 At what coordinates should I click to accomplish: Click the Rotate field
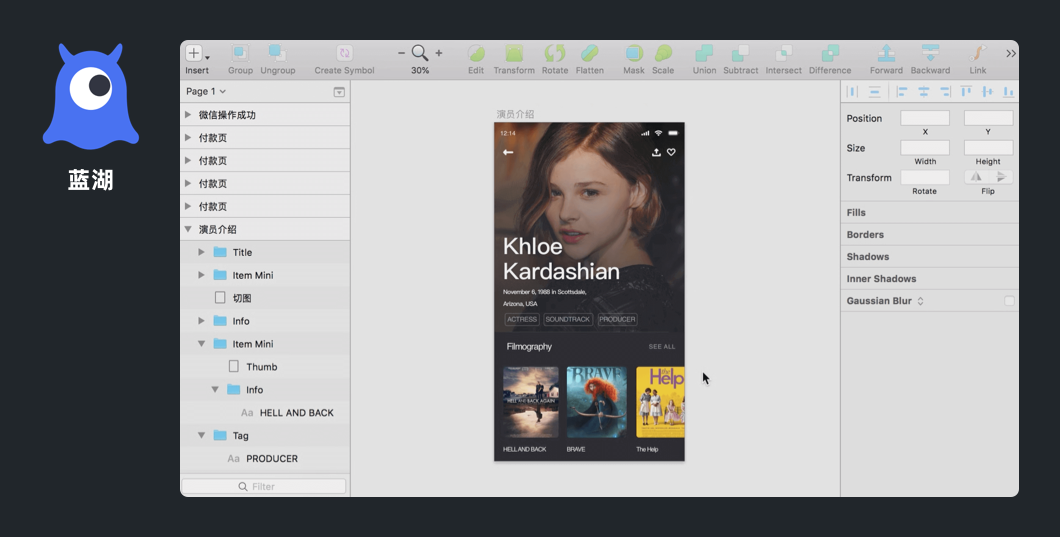(925, 177)
